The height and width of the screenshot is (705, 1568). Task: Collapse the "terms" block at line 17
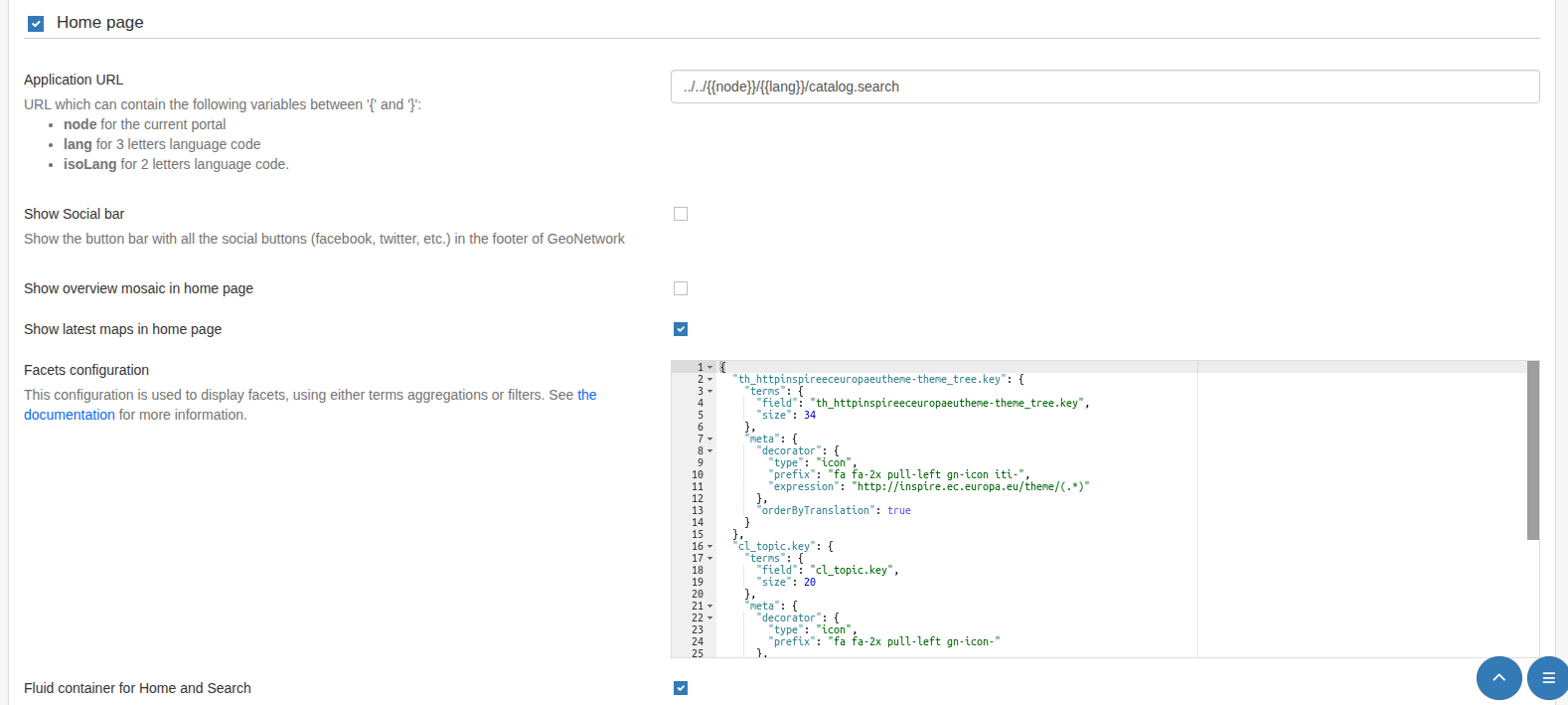pyautogui.click(x=709, y=559)
